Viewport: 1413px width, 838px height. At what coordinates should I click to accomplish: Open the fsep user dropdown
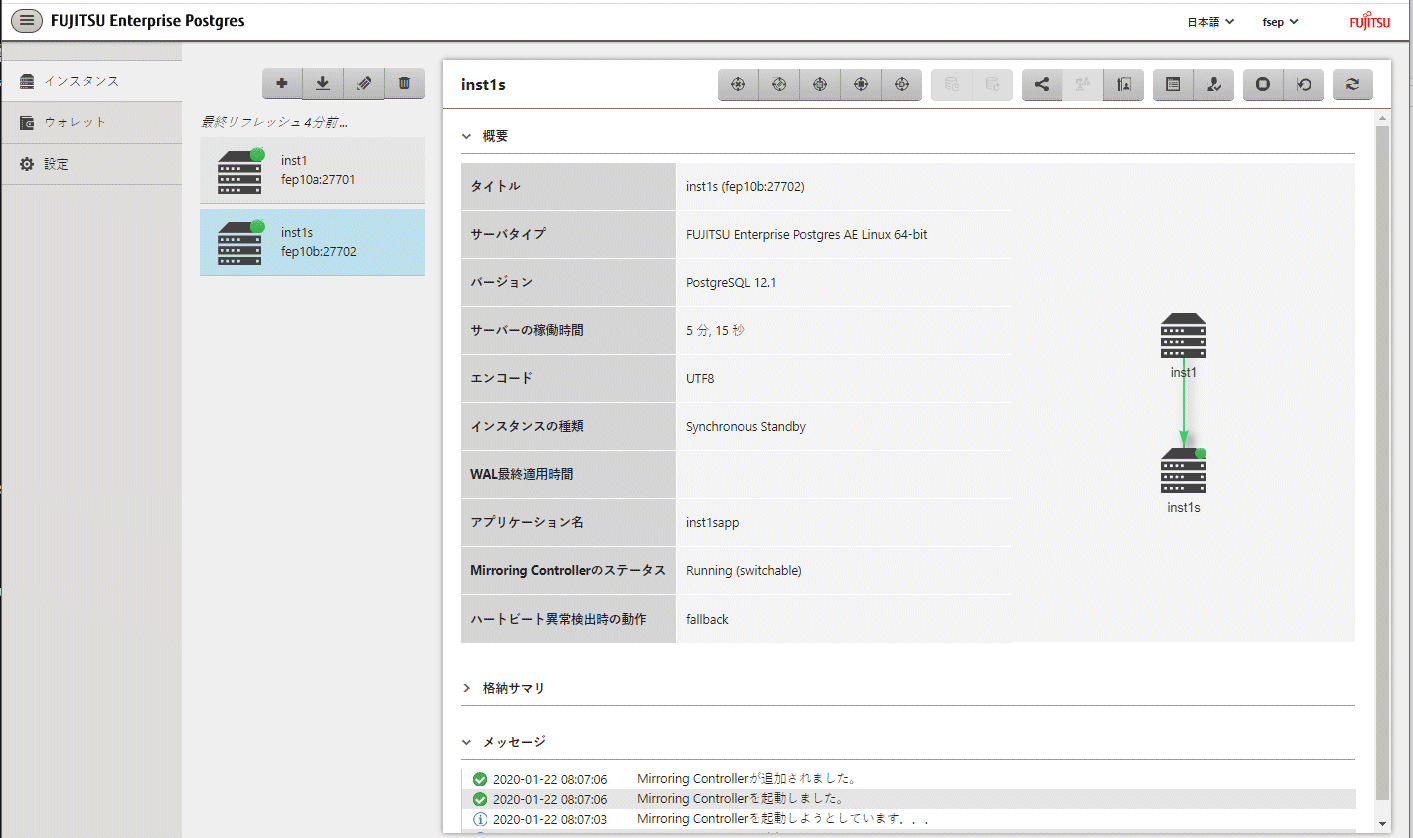tap(1281, 21)
